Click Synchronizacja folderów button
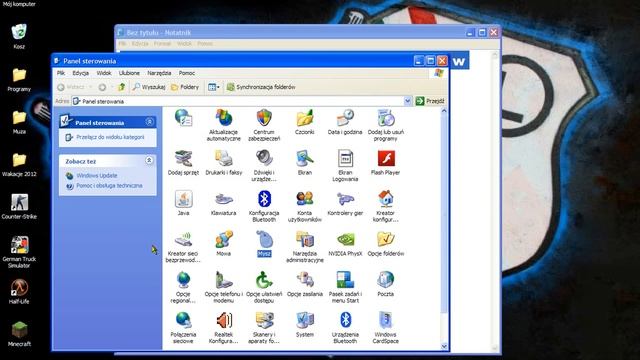Screen dimensions: 640x360 261,87
